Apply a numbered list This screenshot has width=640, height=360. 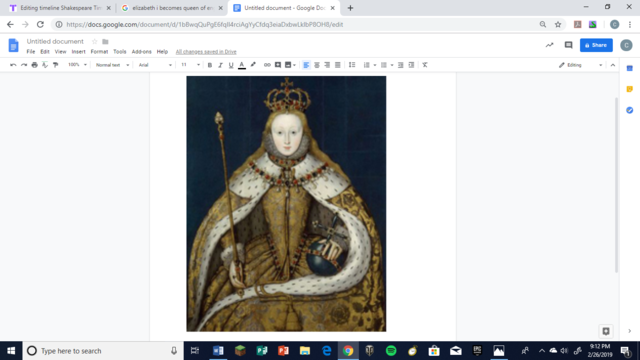tap(367, 65)
